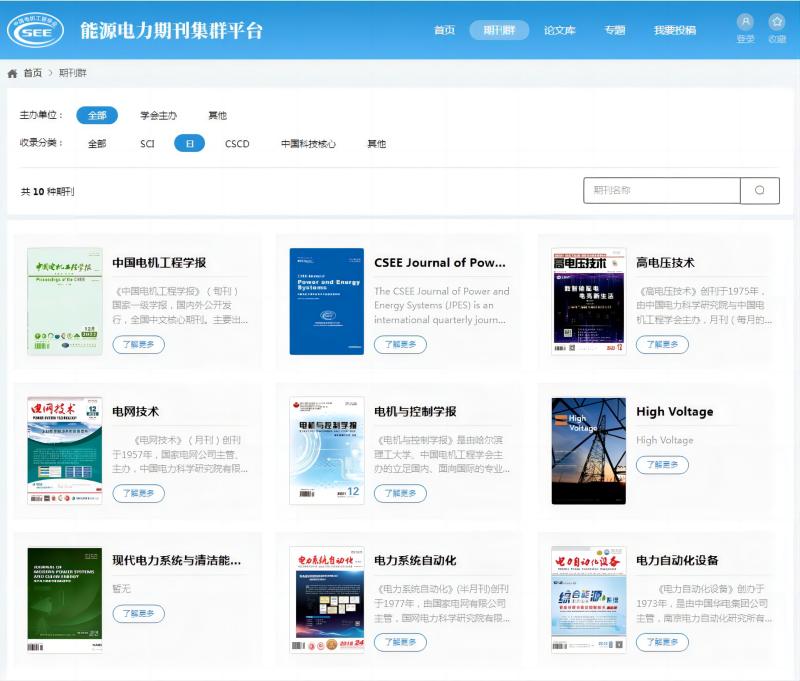Viewport: 800px width, 681px height.
Task: Click the search magnifier button
Action: (x=760, y=190)
